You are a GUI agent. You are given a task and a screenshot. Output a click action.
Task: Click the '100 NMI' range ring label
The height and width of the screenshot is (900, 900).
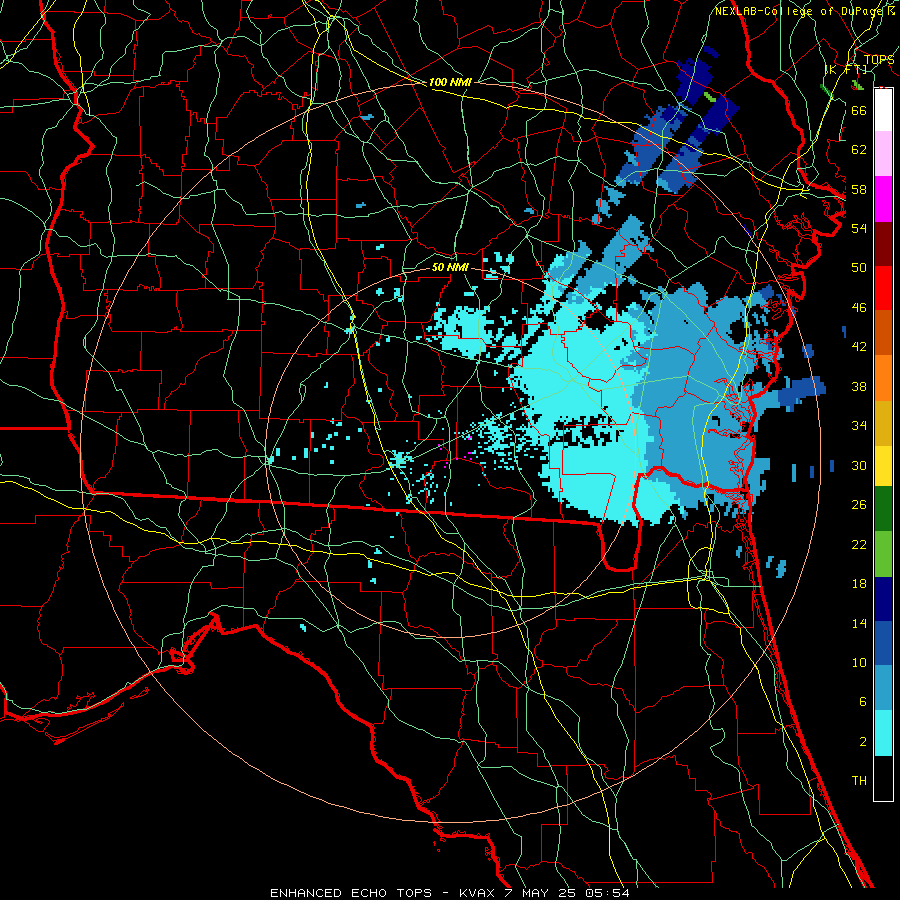pos(450,82)
